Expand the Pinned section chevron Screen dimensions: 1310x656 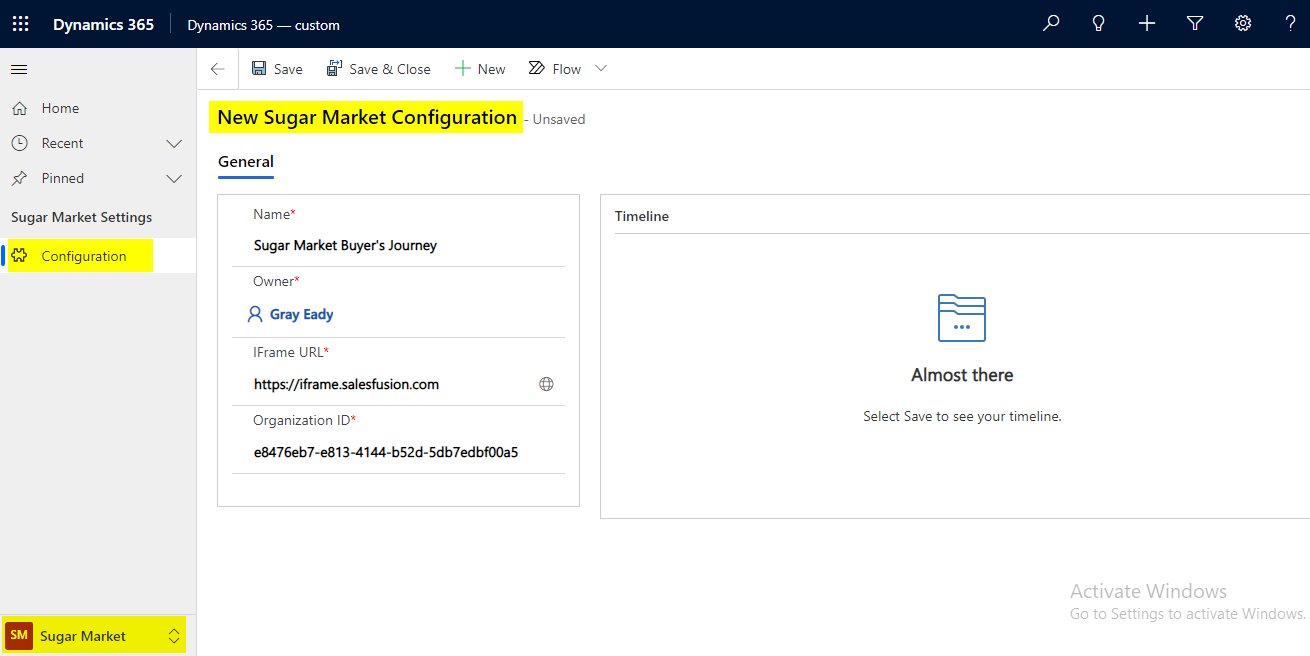[174, 179]
